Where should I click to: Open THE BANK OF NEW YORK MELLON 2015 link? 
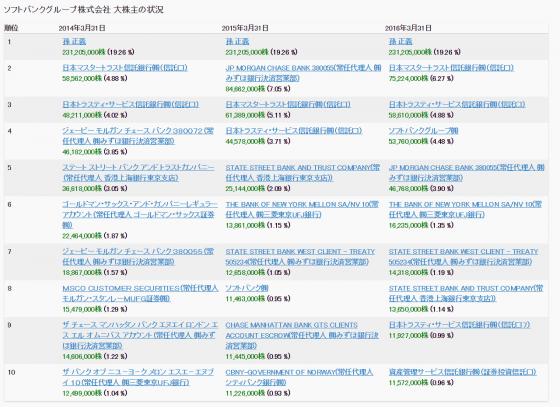[302, 210]
